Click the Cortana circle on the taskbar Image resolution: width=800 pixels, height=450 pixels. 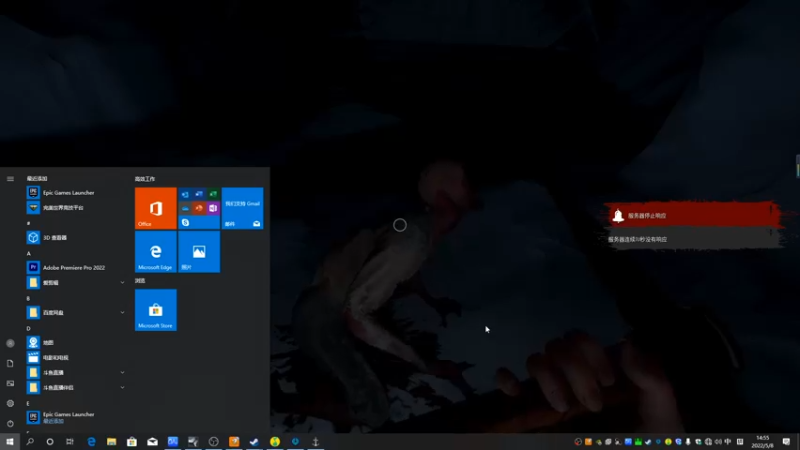tap(50, 441)
